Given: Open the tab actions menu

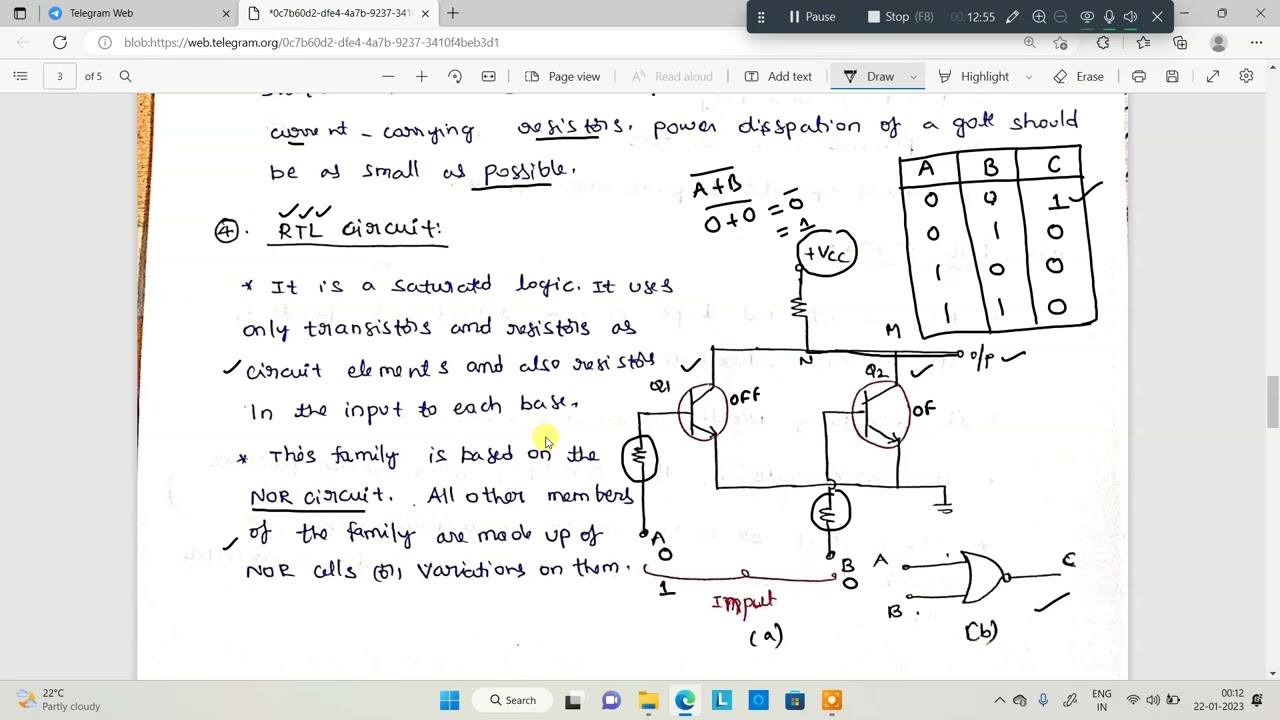Looking at the screenshot, I should (20, 13).
